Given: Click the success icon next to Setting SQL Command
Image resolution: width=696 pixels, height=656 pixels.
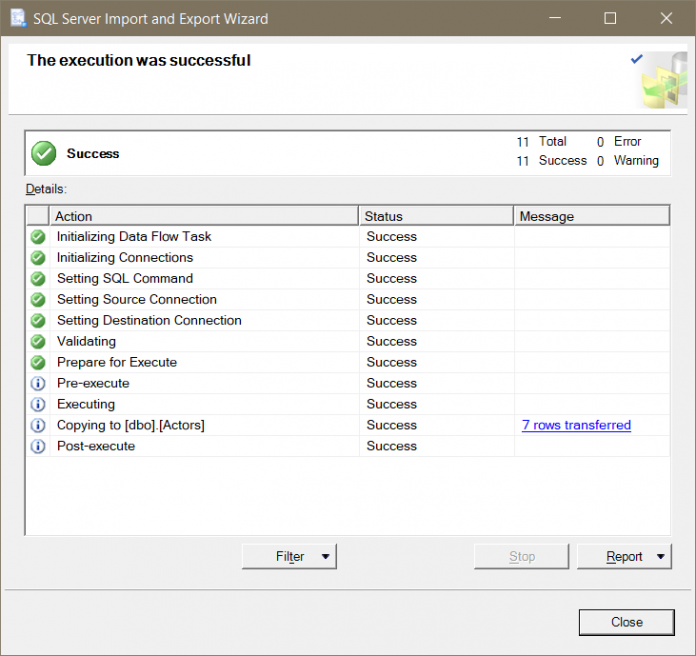Looking at the screenshot, I should 38,279.
